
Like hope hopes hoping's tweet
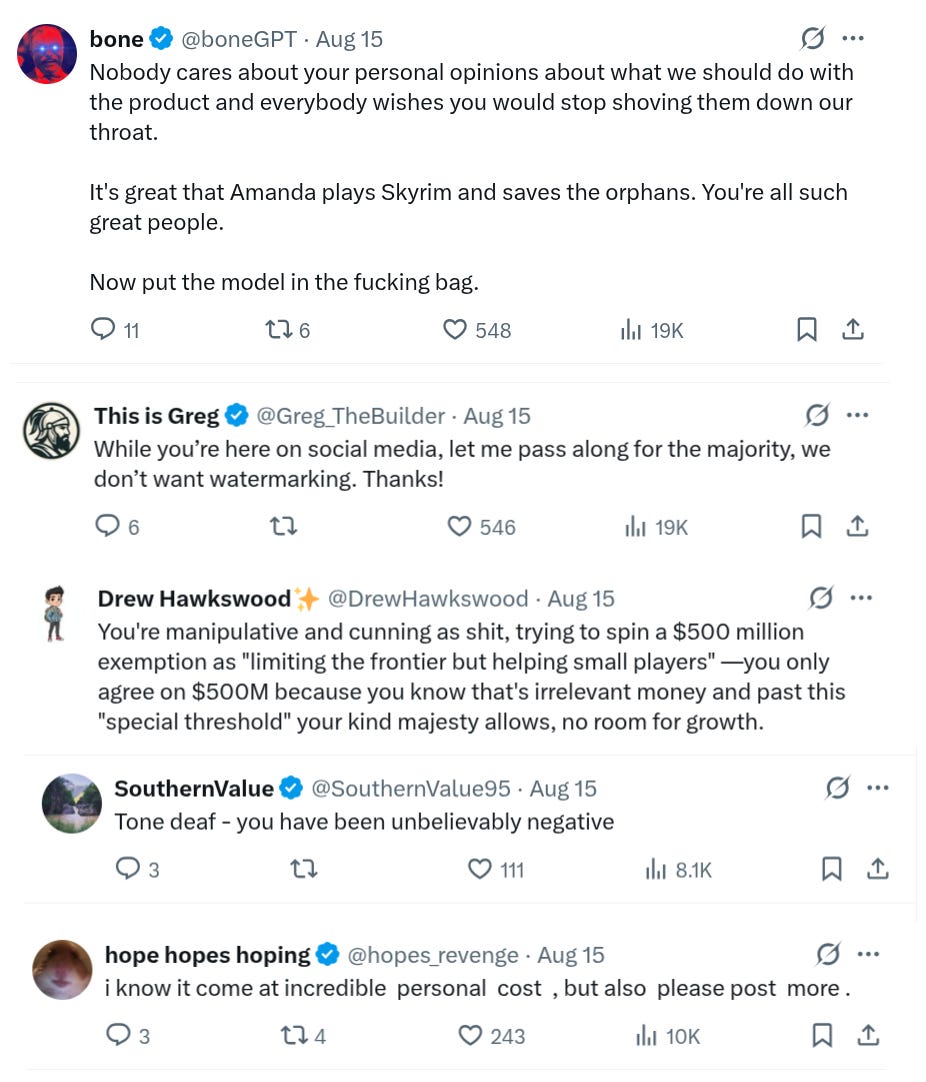(491, 1036)
